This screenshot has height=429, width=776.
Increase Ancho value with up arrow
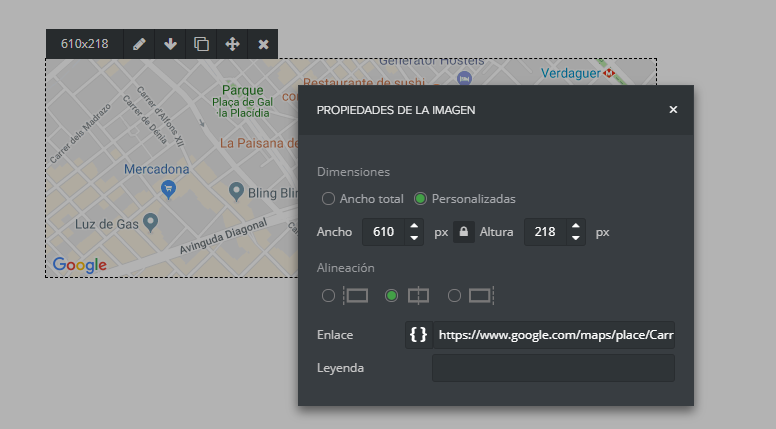[414, 226]
